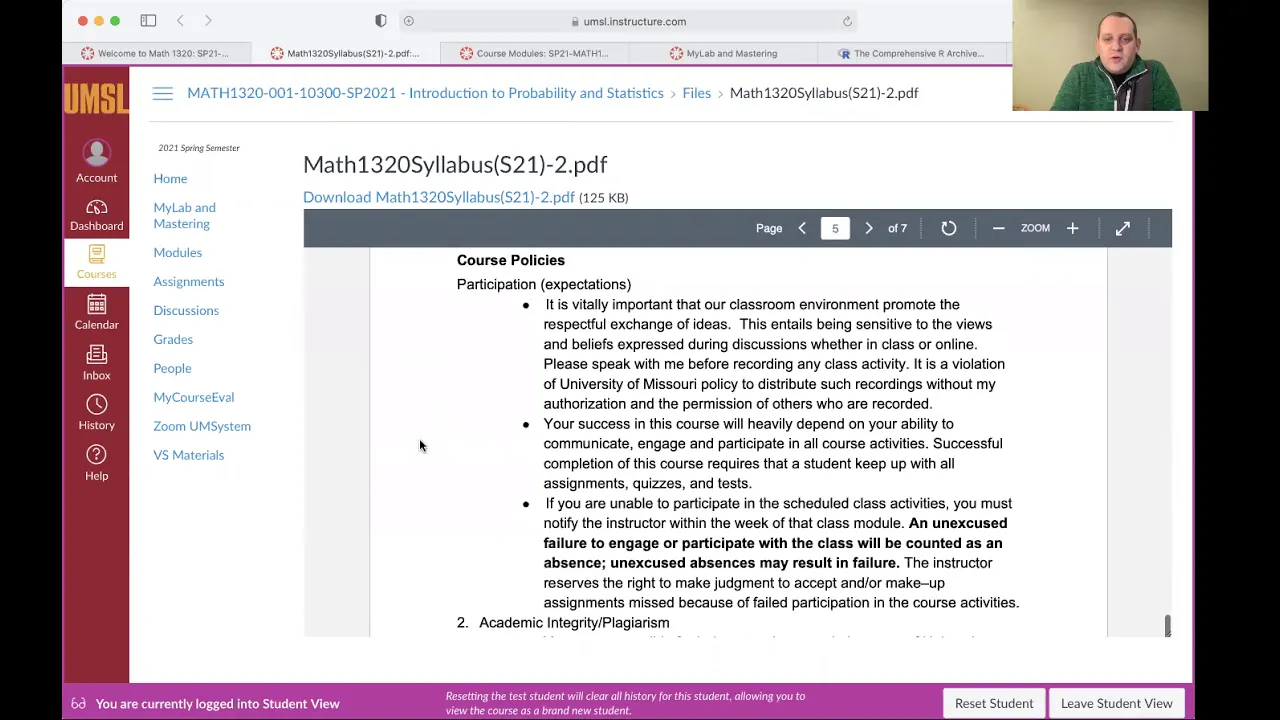
Task: Go to previous PDF page
Action: 802,229
